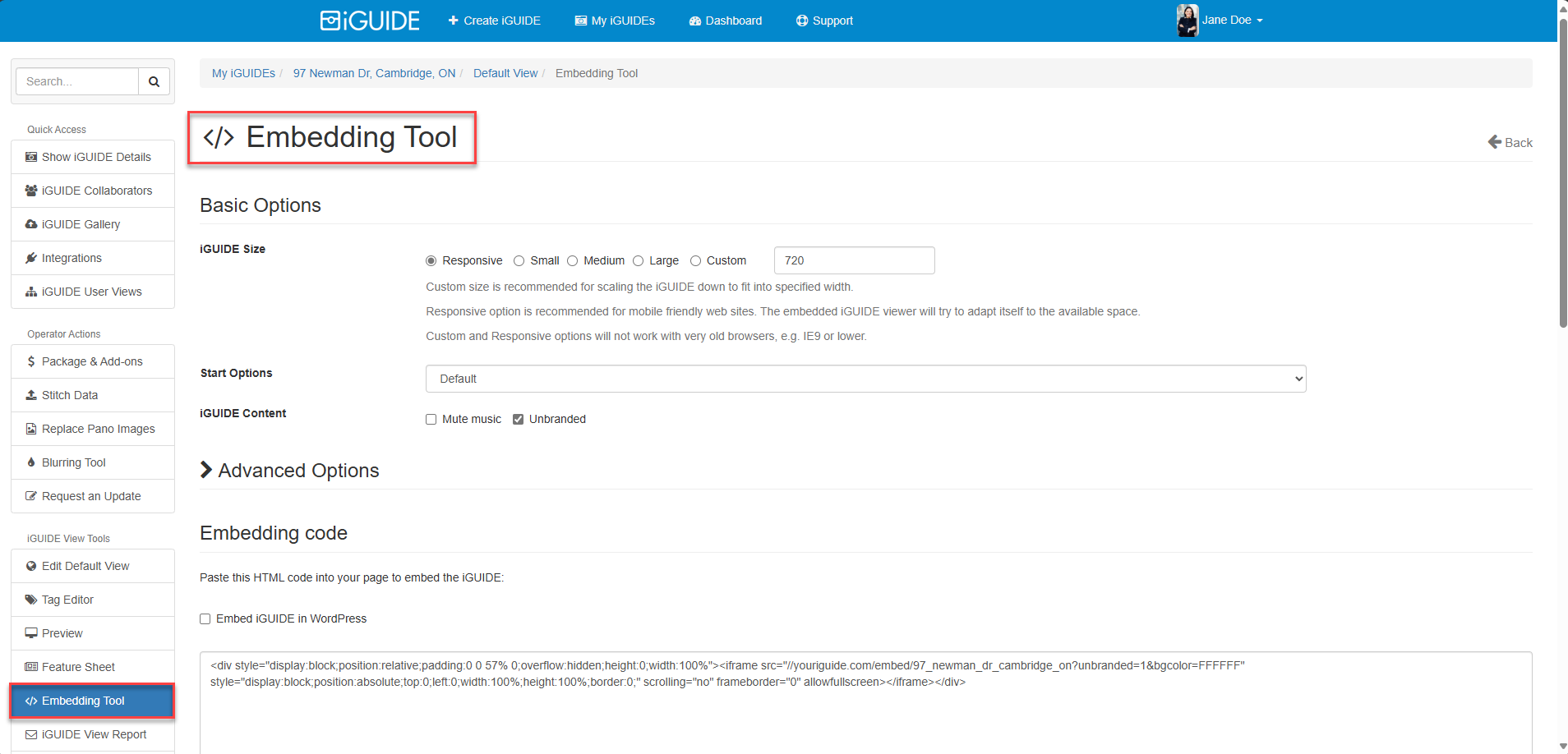This screenshot has width=1568, height=754.
Task: Open the iGUIDE Gallery sidebar item
Action: [x=93, y=224]
